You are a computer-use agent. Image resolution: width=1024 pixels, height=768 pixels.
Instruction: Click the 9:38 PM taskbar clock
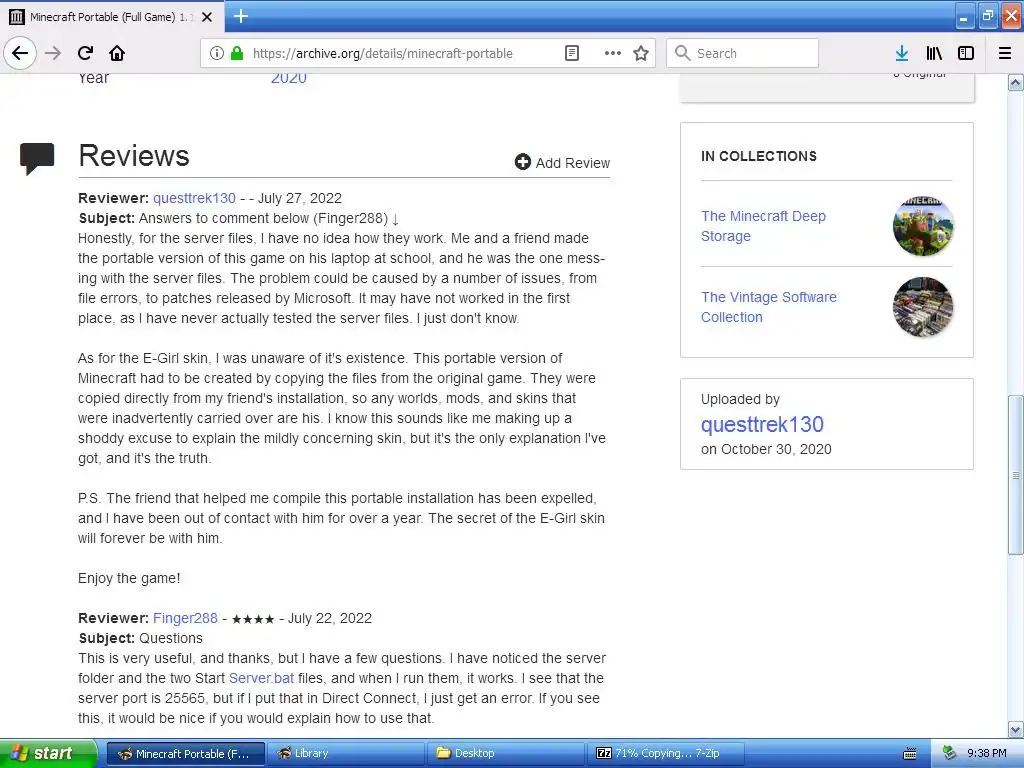click(987, 753)
